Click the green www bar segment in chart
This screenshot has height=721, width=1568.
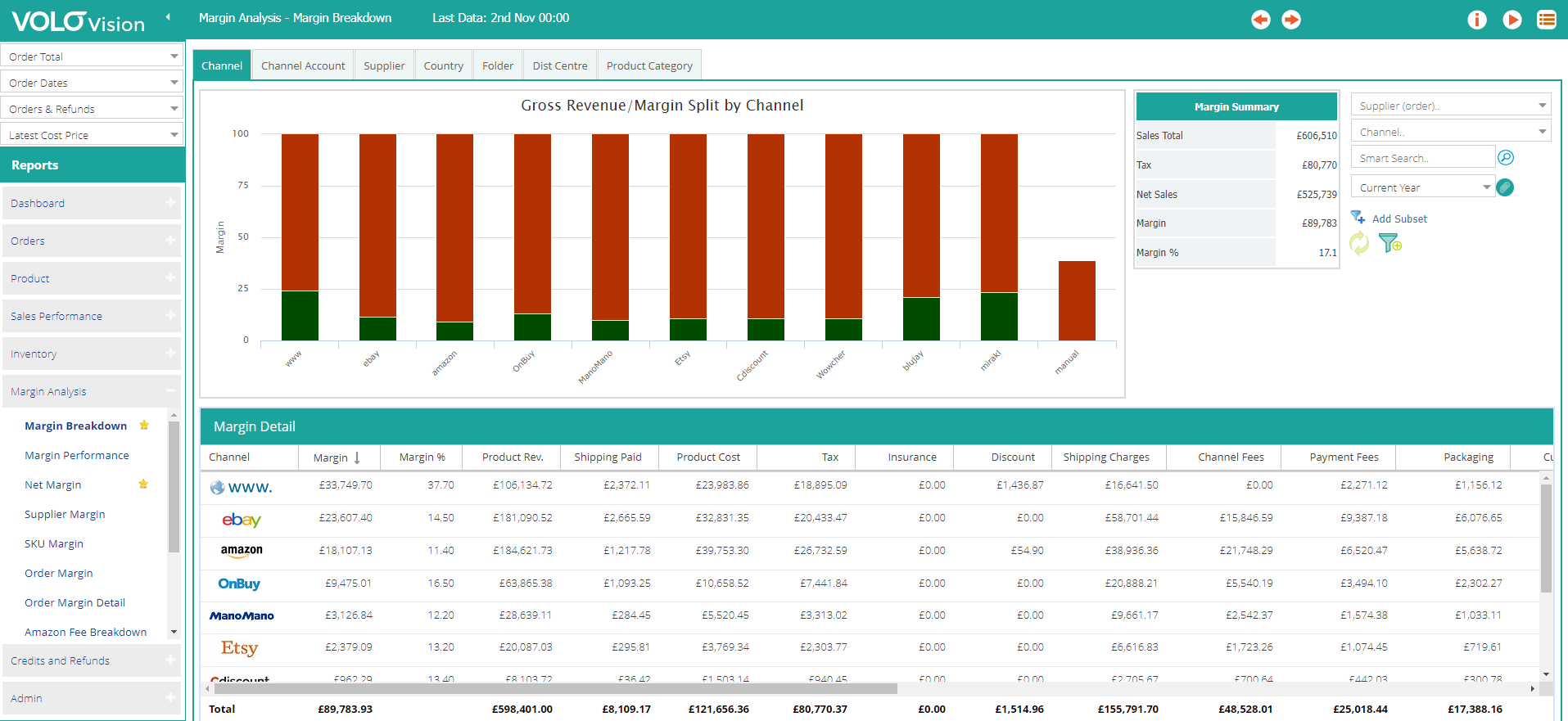(x=300, y=316)
